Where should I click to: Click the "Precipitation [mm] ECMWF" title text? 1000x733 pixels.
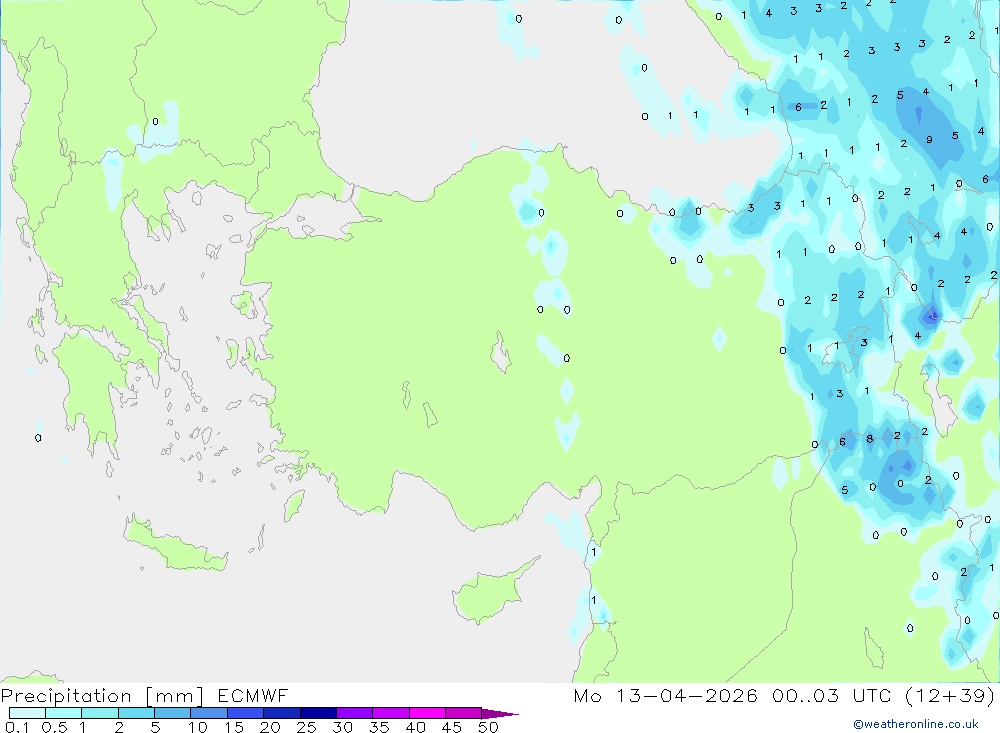pyautogui.click(x=144, y=695)
